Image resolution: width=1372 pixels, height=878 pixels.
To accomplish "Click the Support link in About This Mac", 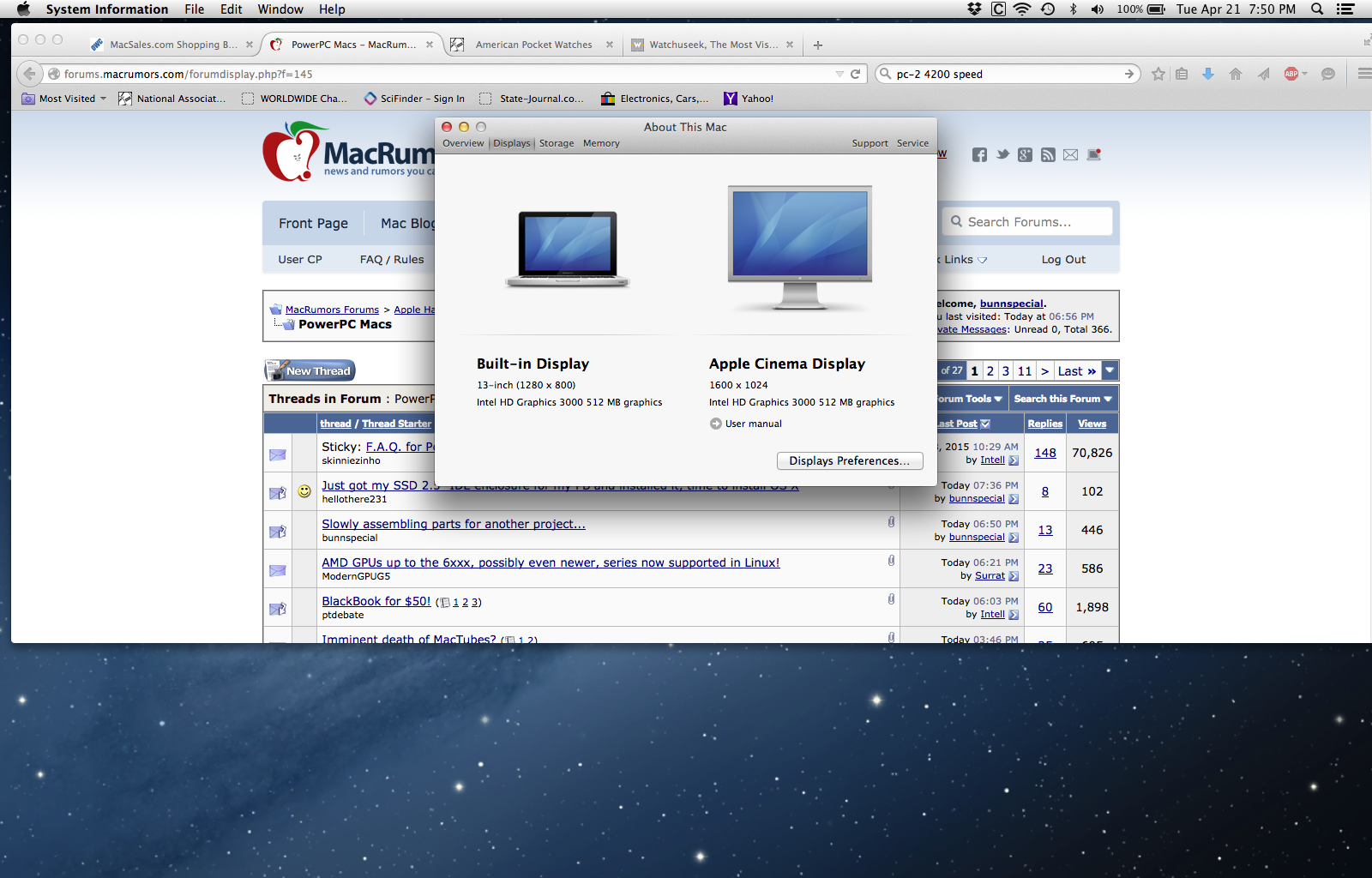I will coord(870,143).
